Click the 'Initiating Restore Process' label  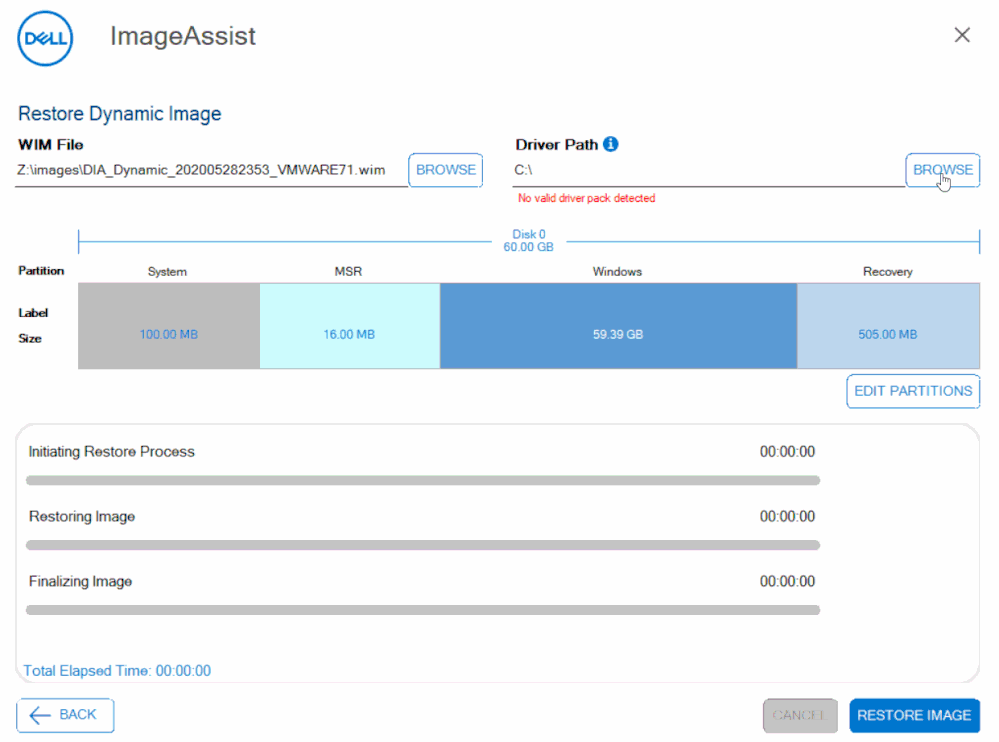tap(111, 452)
